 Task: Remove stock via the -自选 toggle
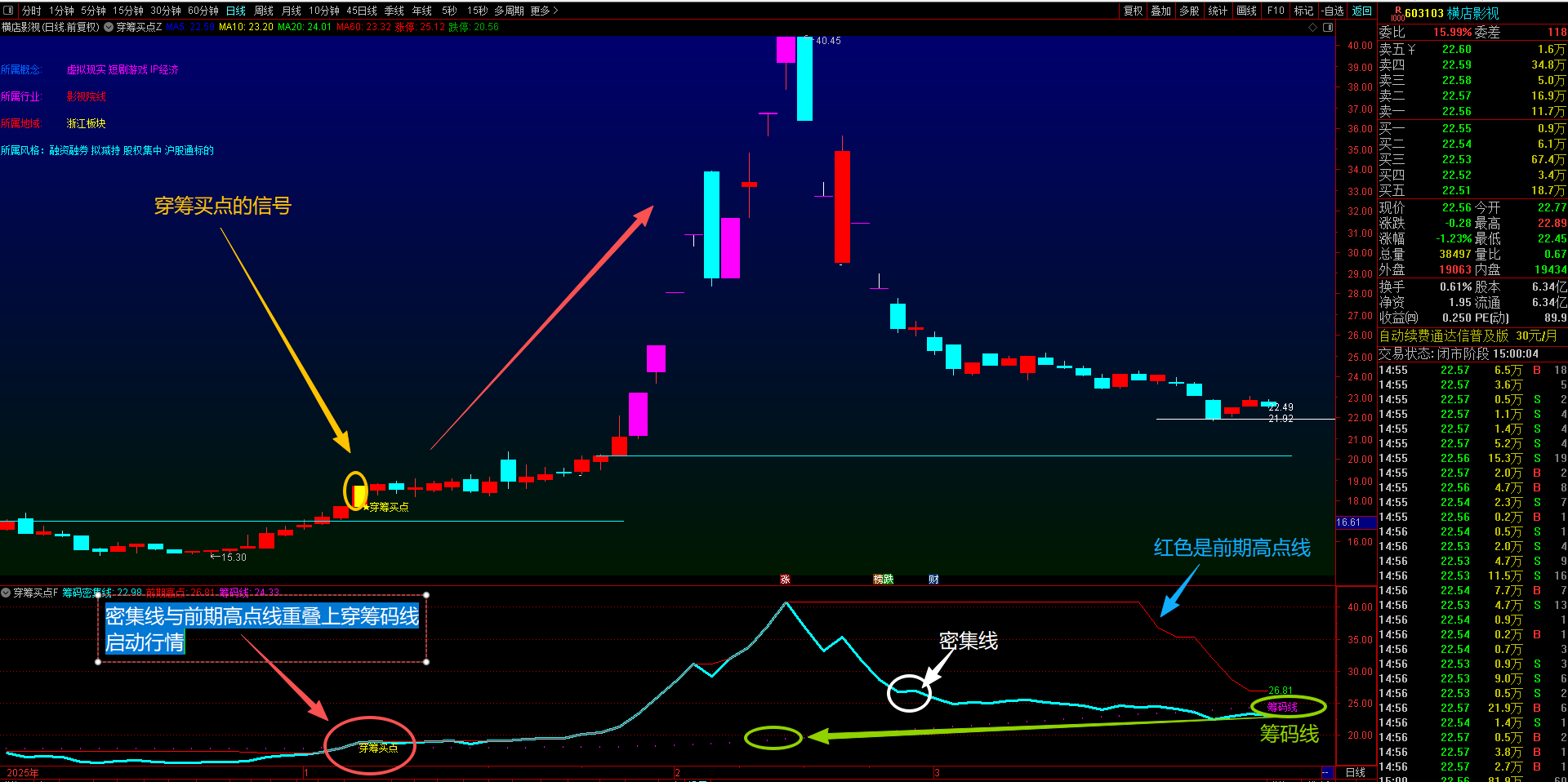[x=1334, y=11]
